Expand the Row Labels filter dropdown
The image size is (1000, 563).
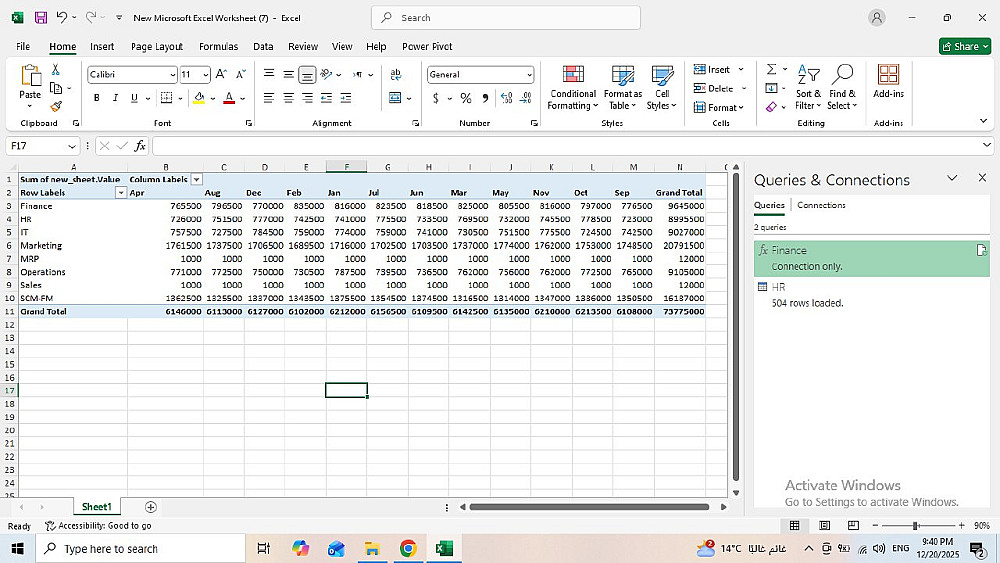pyautogui.click(x=121, y=193)
